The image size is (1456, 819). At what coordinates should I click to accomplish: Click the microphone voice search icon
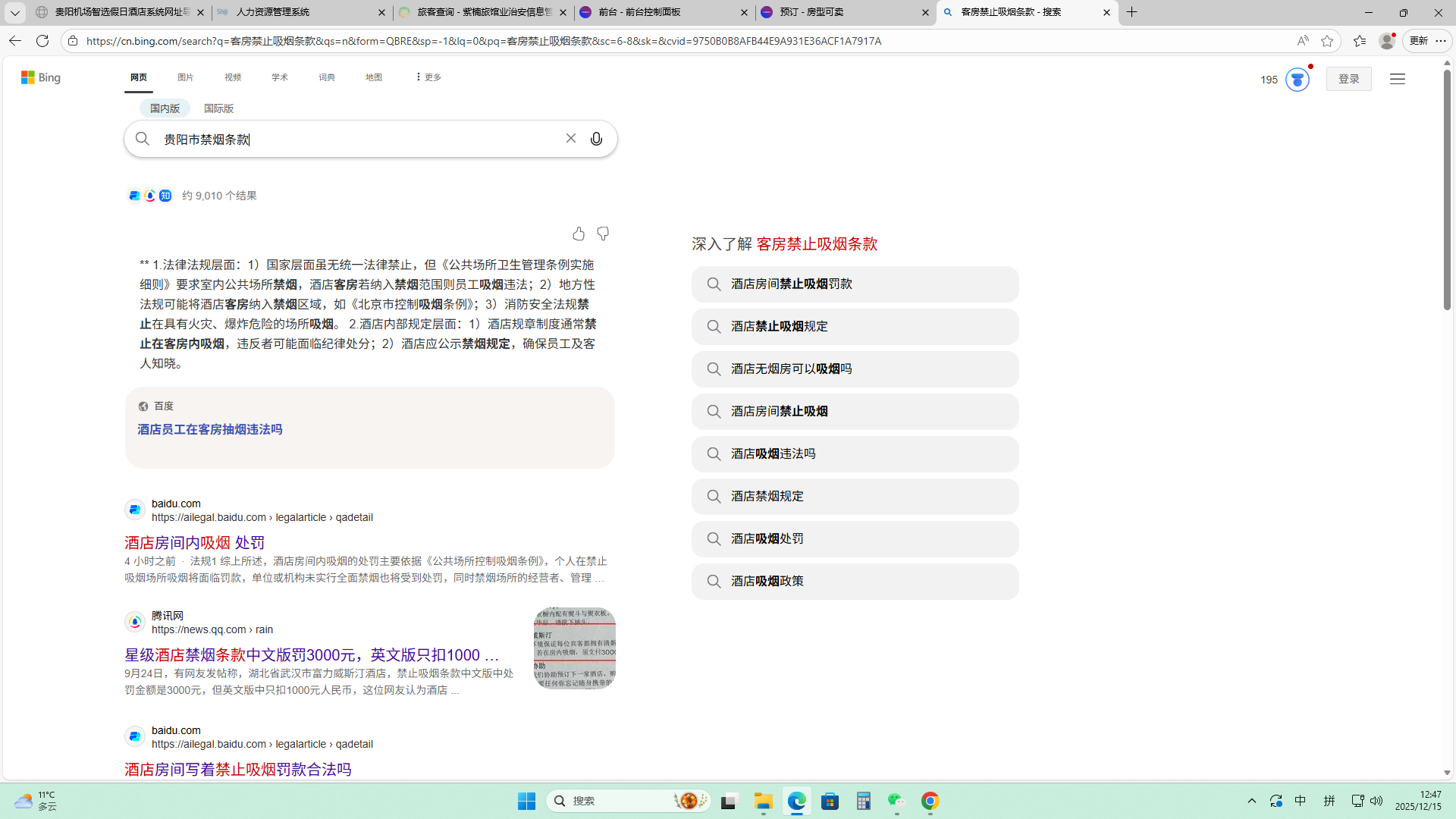click(596, 139)
